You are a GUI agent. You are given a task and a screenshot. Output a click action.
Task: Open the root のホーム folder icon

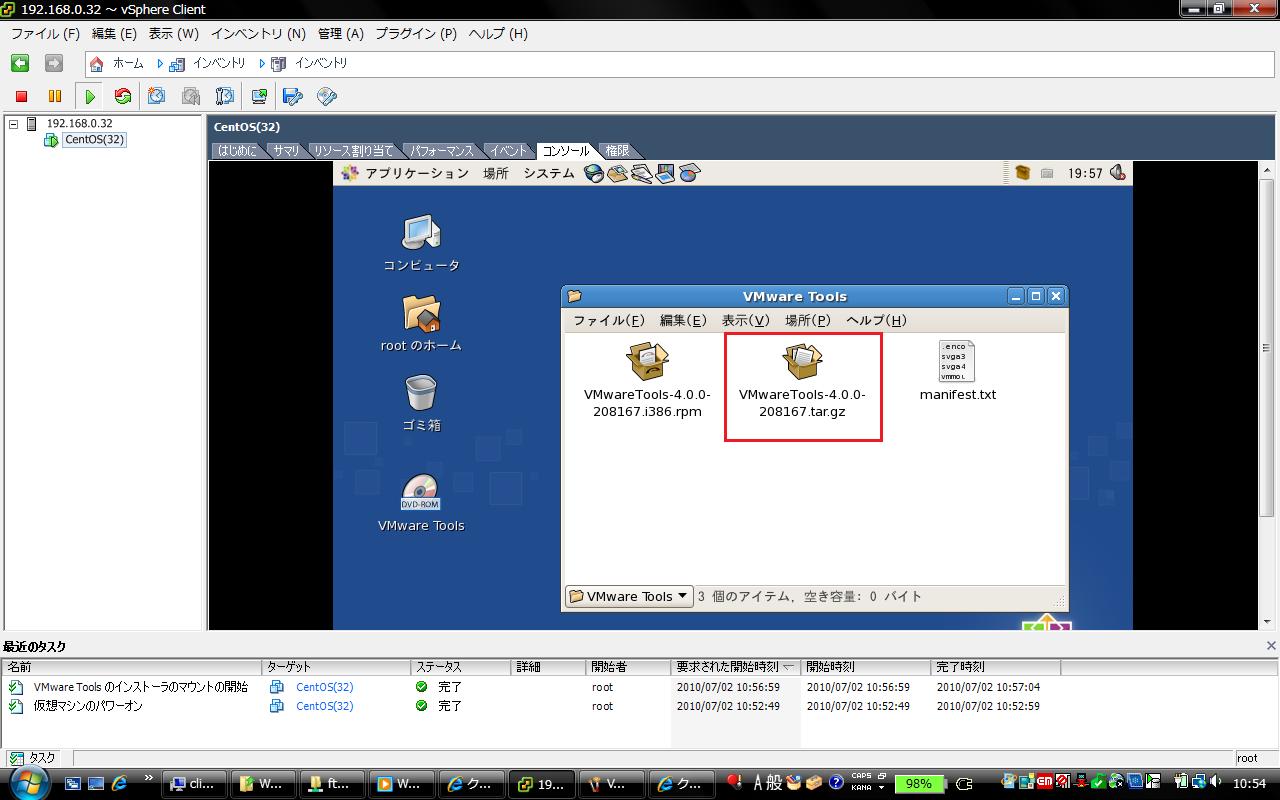(x=421, y=323)
